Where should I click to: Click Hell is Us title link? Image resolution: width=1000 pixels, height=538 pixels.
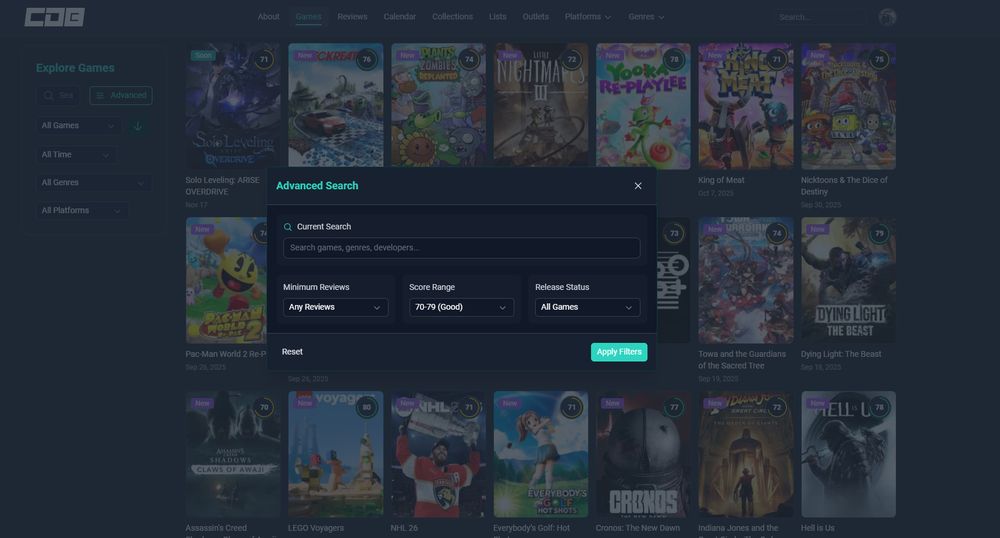tap(818, 528)
